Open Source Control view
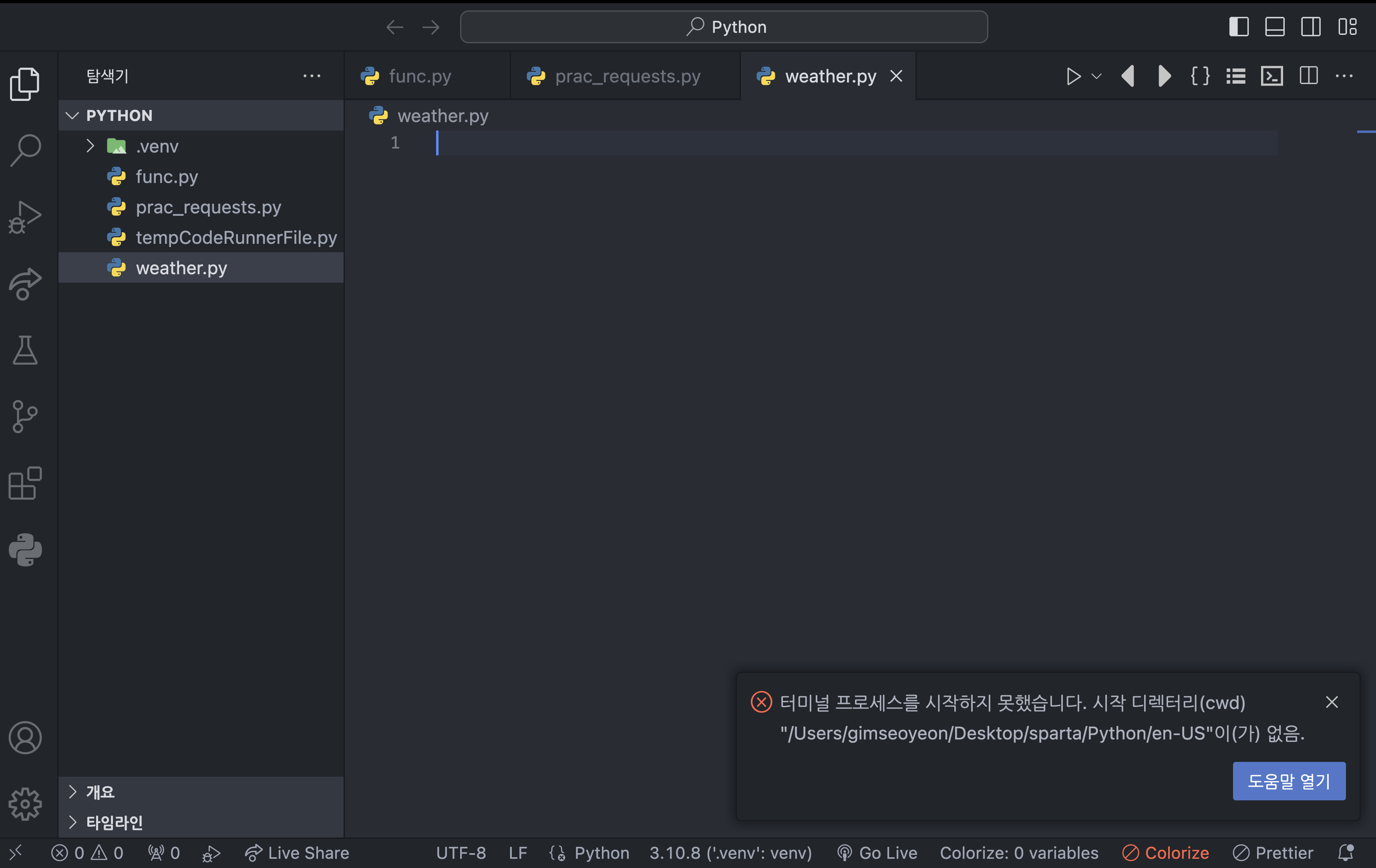 click(x=25, y=416)
